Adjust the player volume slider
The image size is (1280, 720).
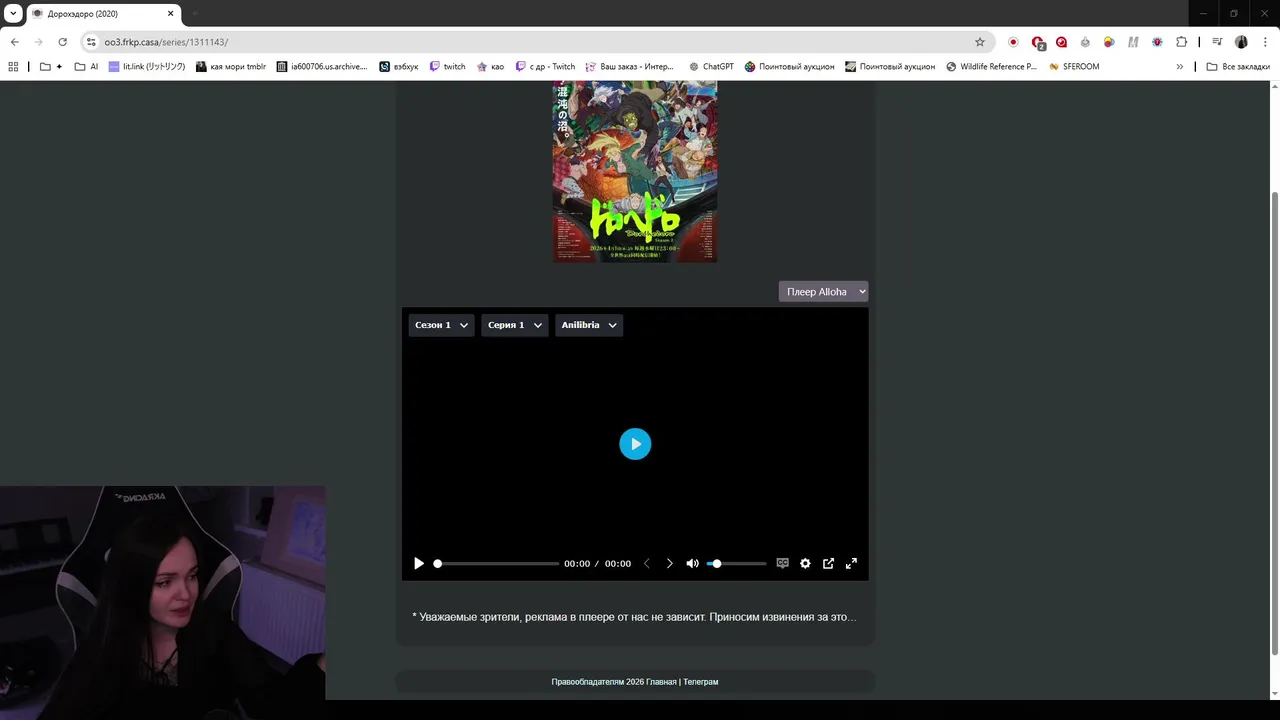coord(737,564)
